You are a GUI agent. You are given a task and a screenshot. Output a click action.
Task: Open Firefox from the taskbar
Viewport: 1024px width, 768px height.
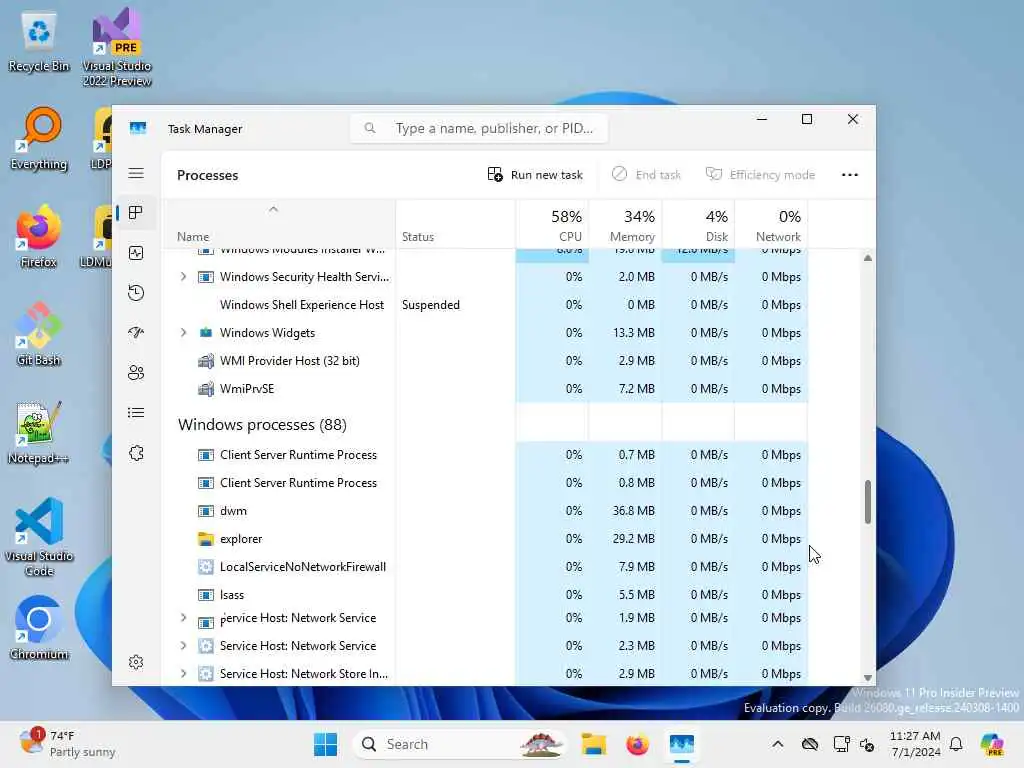pos(637,744)
